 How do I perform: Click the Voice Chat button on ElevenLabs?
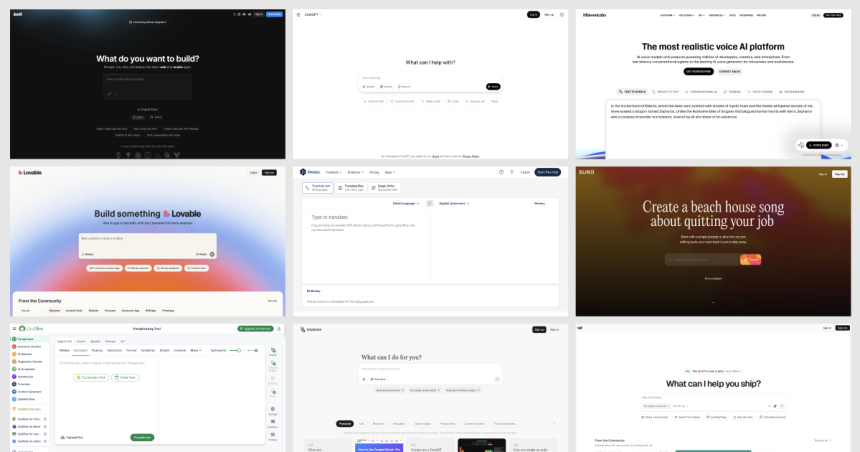tap(819, 145)
